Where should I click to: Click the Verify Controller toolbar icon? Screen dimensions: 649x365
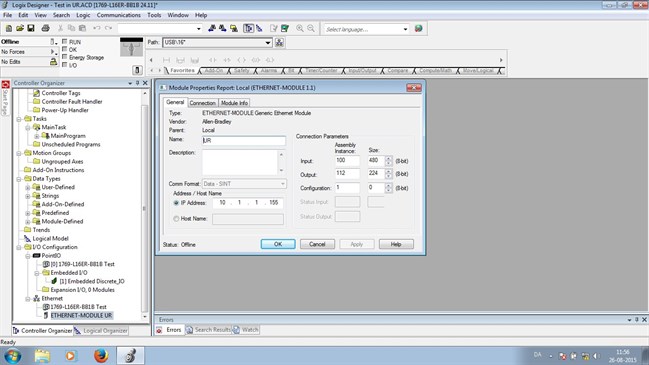[x=285, y=28]
